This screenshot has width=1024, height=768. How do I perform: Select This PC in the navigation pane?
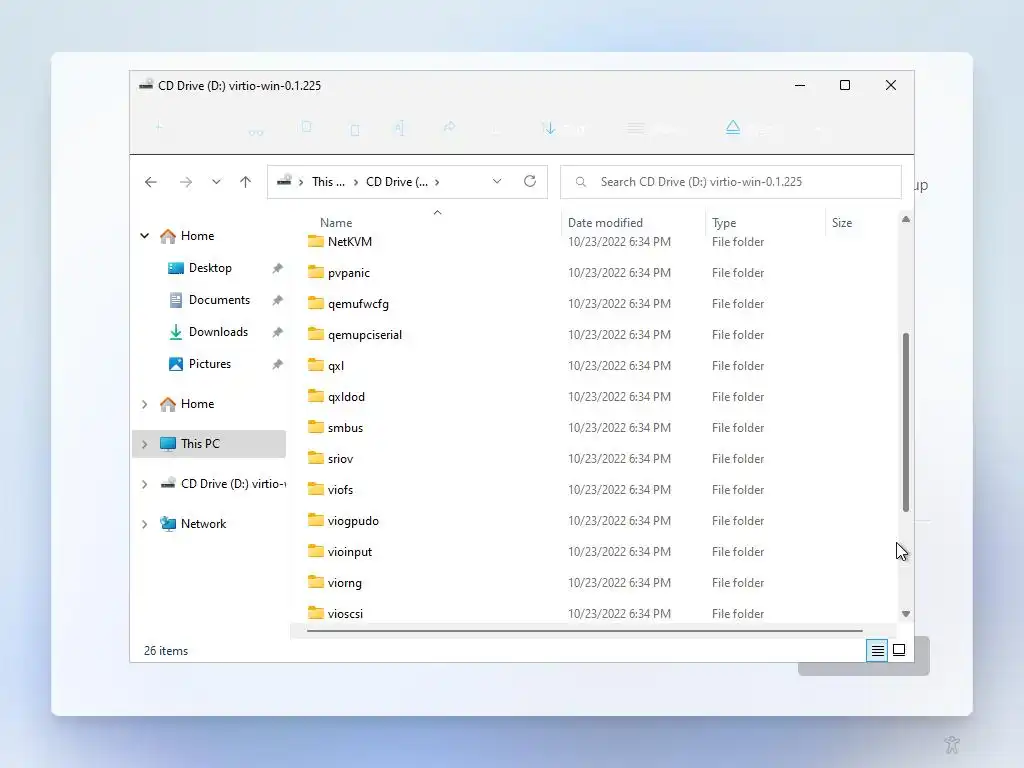[x=209, y=444]
